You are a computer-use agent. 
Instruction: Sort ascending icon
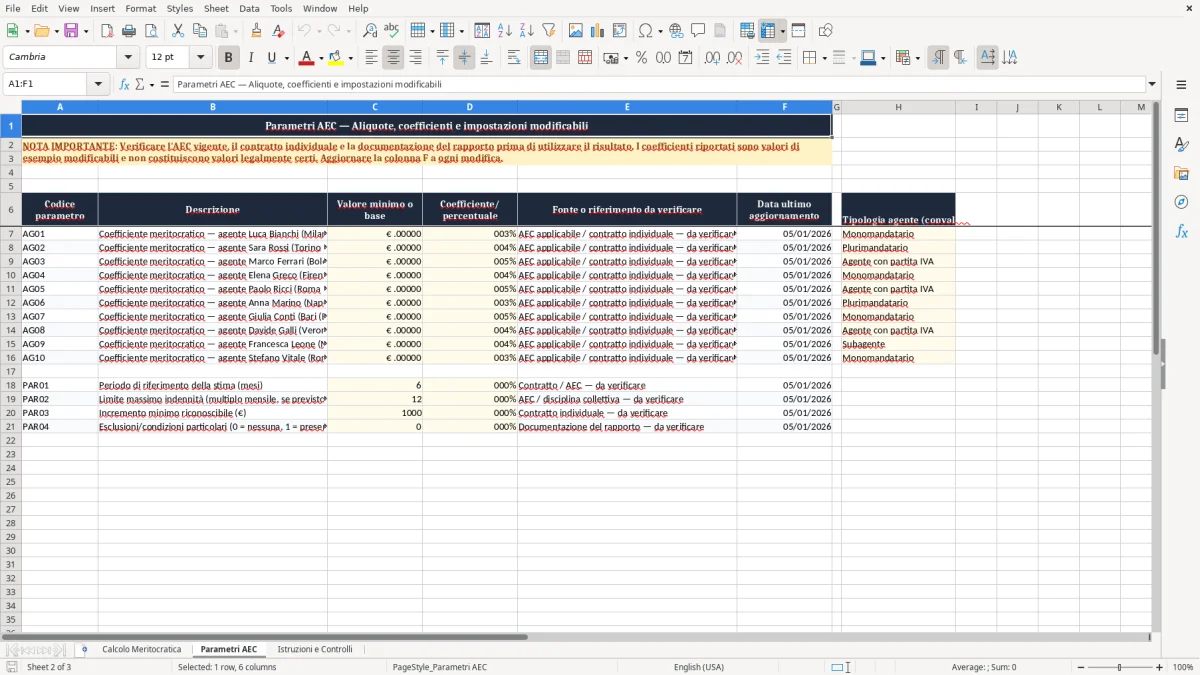tap(504, 31)
